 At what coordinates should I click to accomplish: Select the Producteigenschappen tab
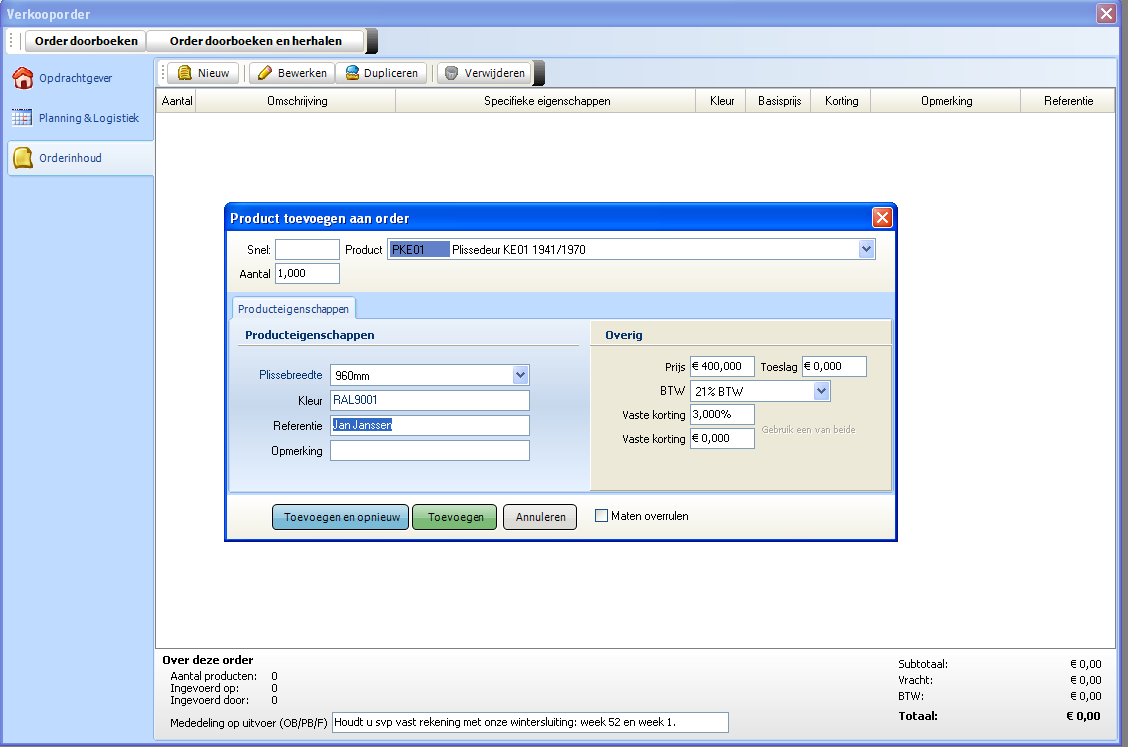[293, 309]
